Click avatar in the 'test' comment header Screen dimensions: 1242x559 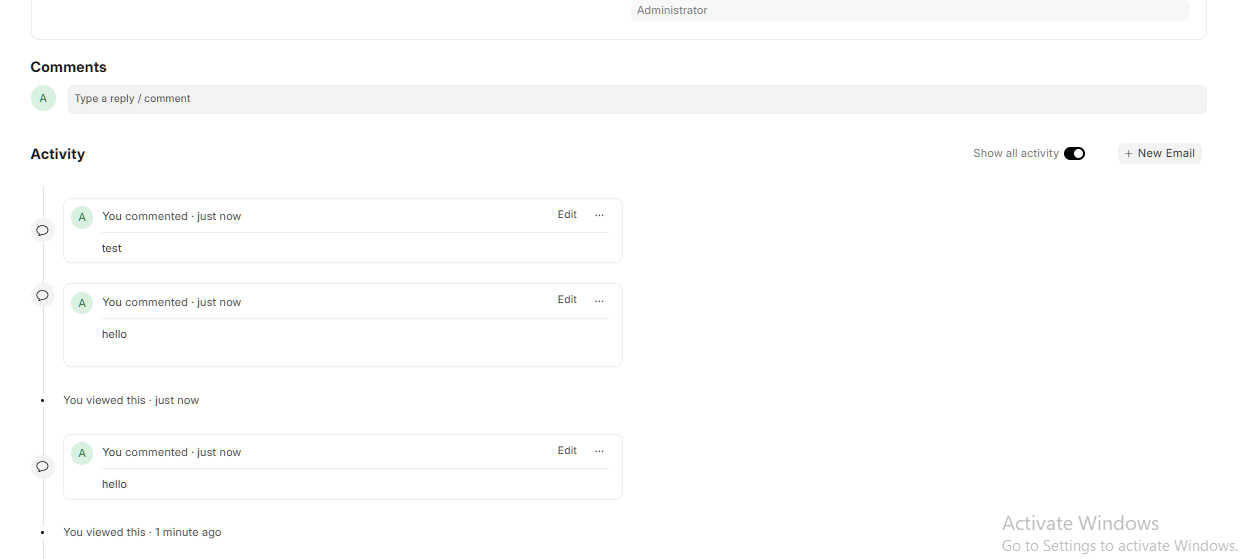[82, 217]
